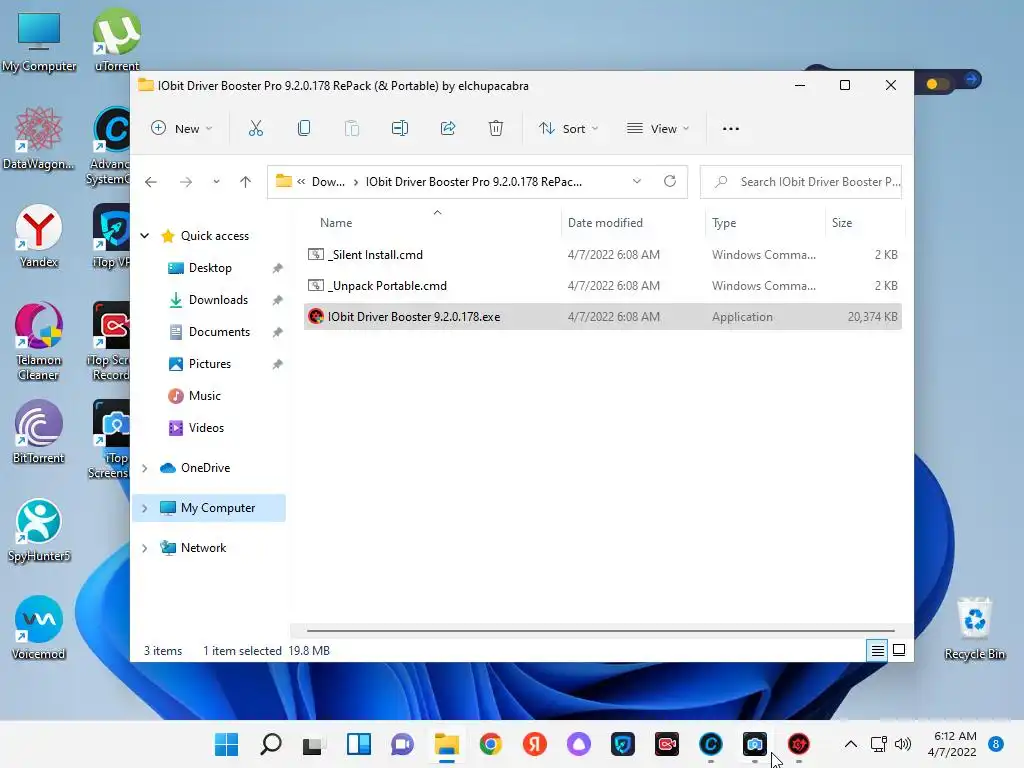This screenshot has height=768, width=1024.
Task: Refresh the current folder view
Action: [x=670, y=182]
